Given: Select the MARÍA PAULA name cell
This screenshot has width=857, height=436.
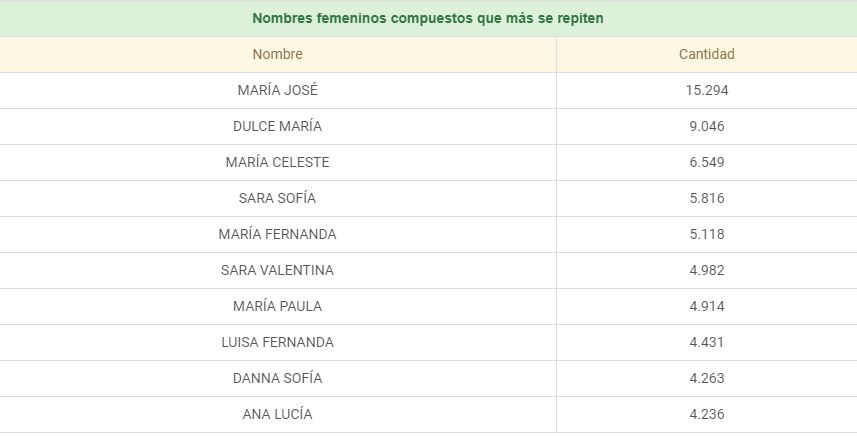Looking at the screenshot, I should pyautogui.click(x=277, y=306).
